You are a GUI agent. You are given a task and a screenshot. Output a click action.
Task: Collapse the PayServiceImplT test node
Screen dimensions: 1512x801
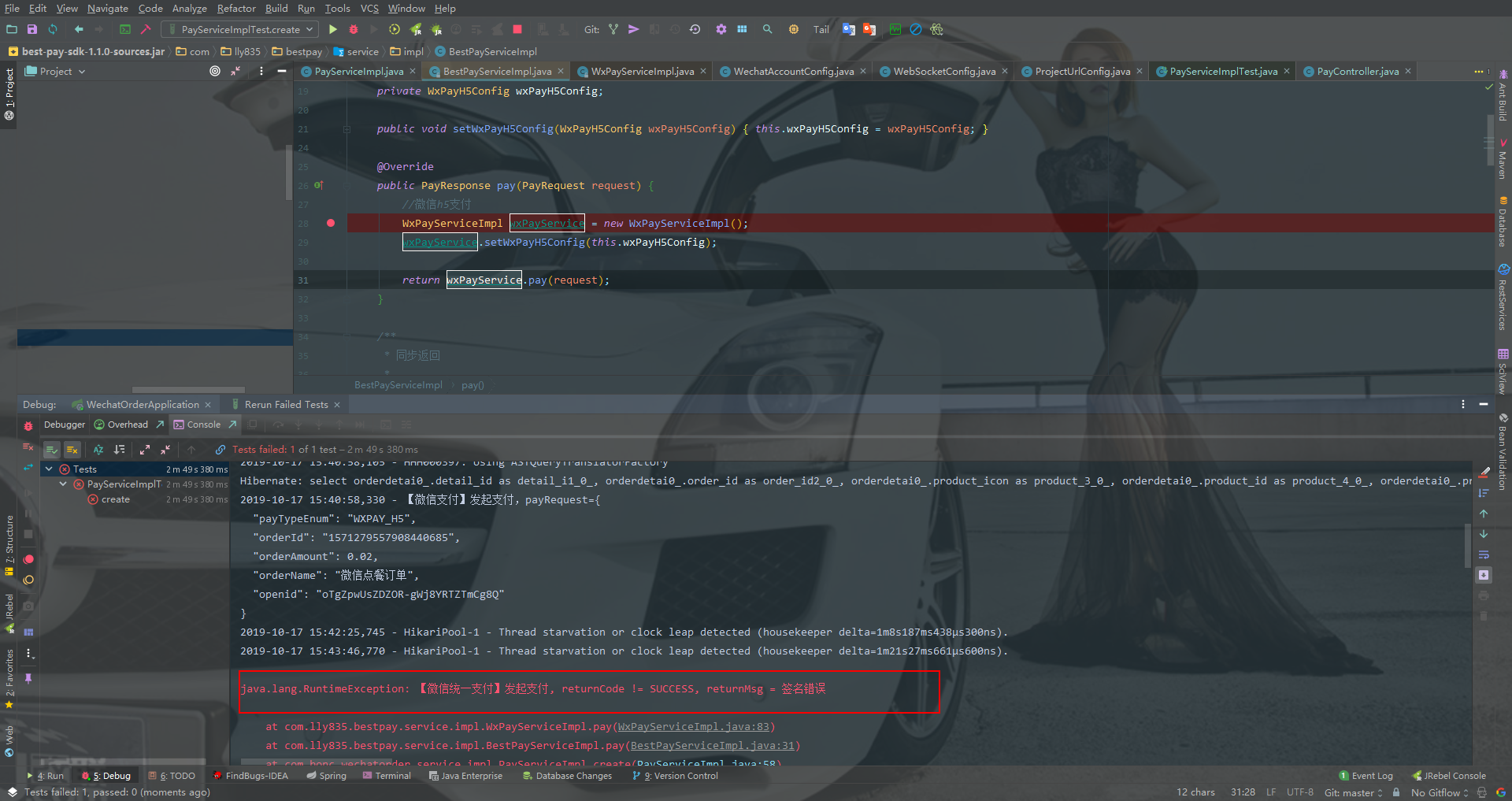(63, 484)
